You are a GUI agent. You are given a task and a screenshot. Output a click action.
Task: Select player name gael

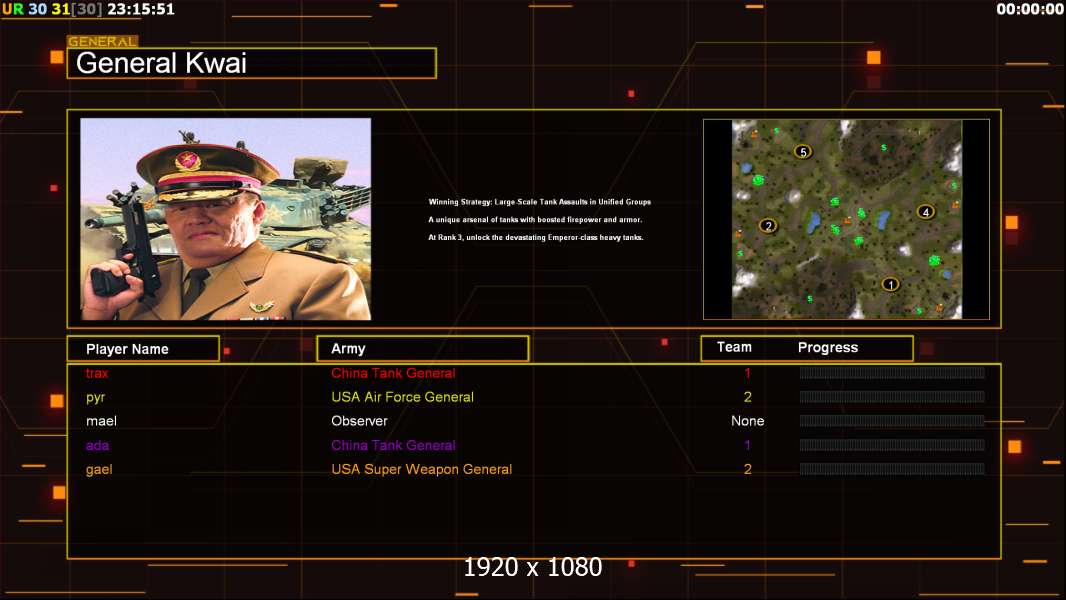[99, 470]
